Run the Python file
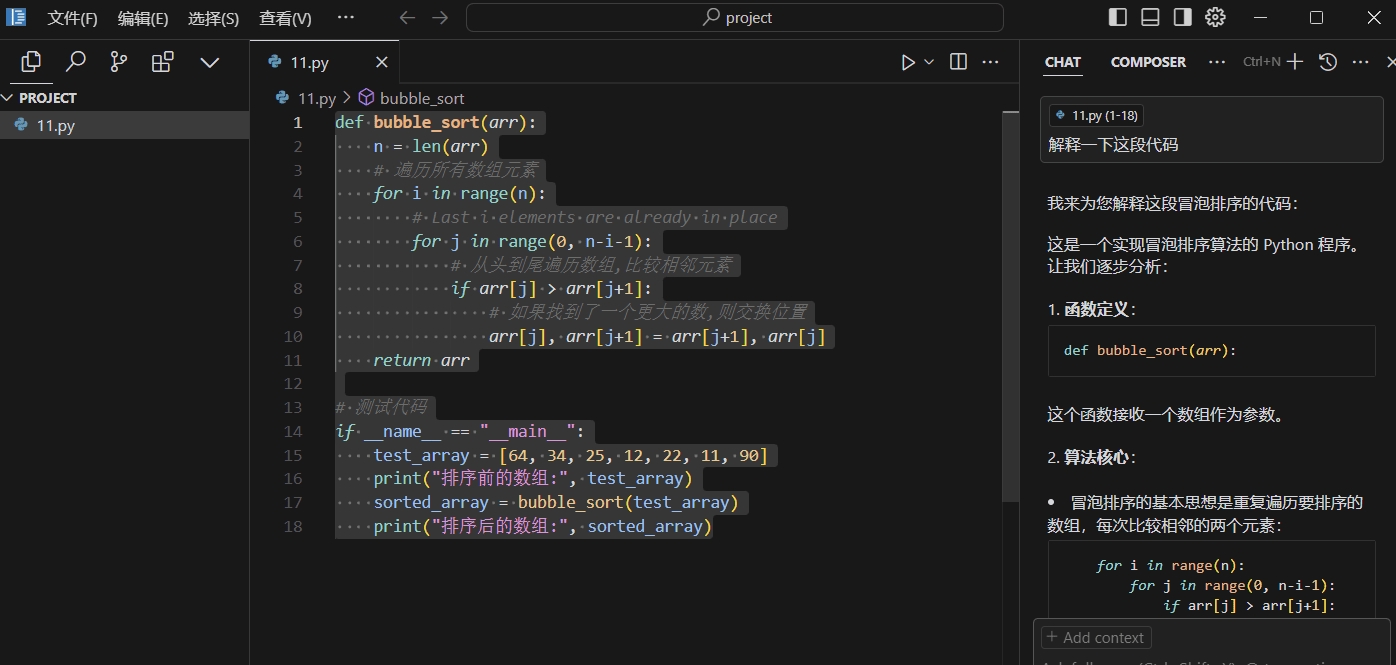 pyautogui.click(x=907, y=62)
